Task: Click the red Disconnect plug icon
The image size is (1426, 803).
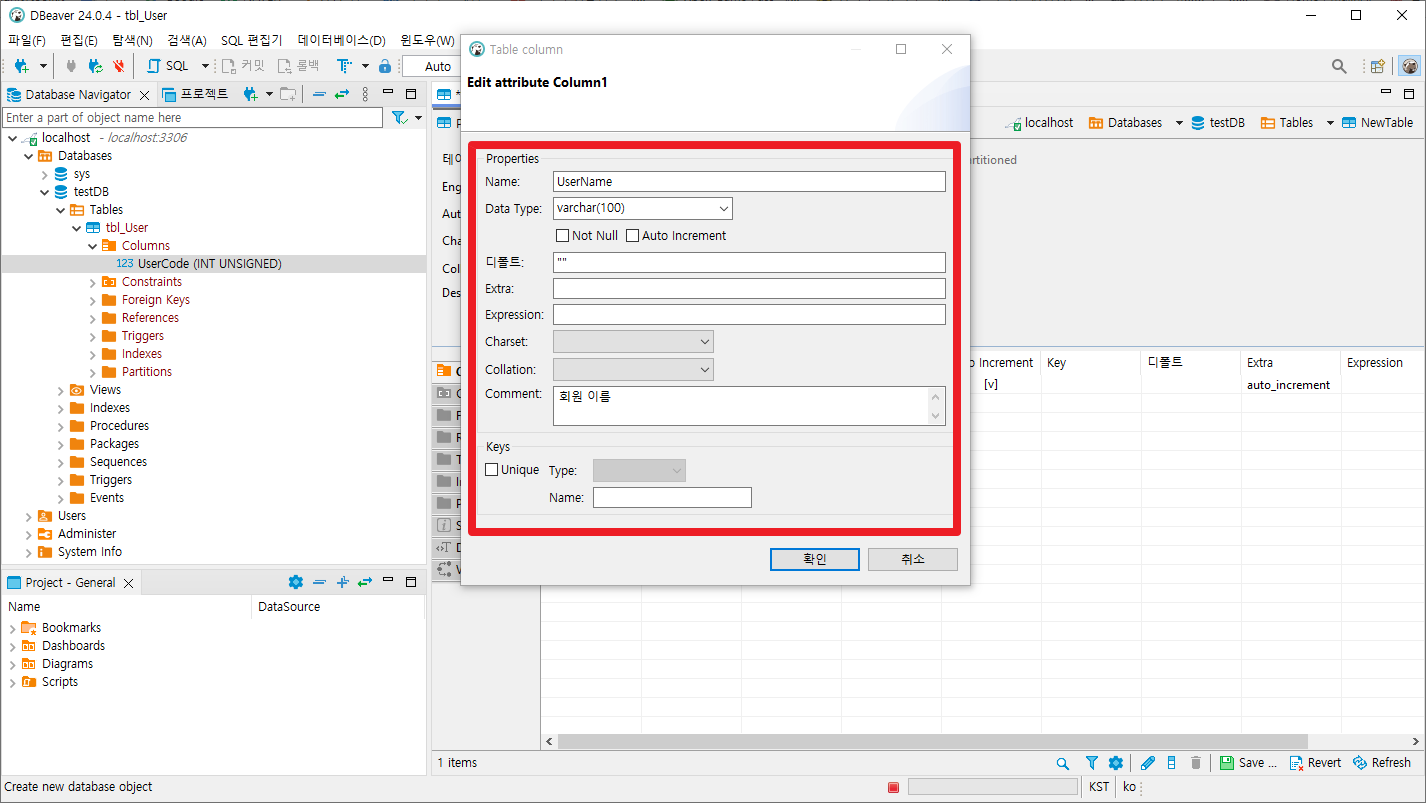Action: click(x=119, y=66)
